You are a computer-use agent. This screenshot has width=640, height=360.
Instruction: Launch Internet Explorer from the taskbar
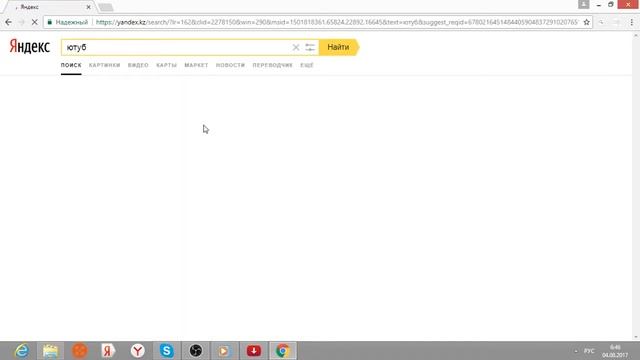pos(21,351)
